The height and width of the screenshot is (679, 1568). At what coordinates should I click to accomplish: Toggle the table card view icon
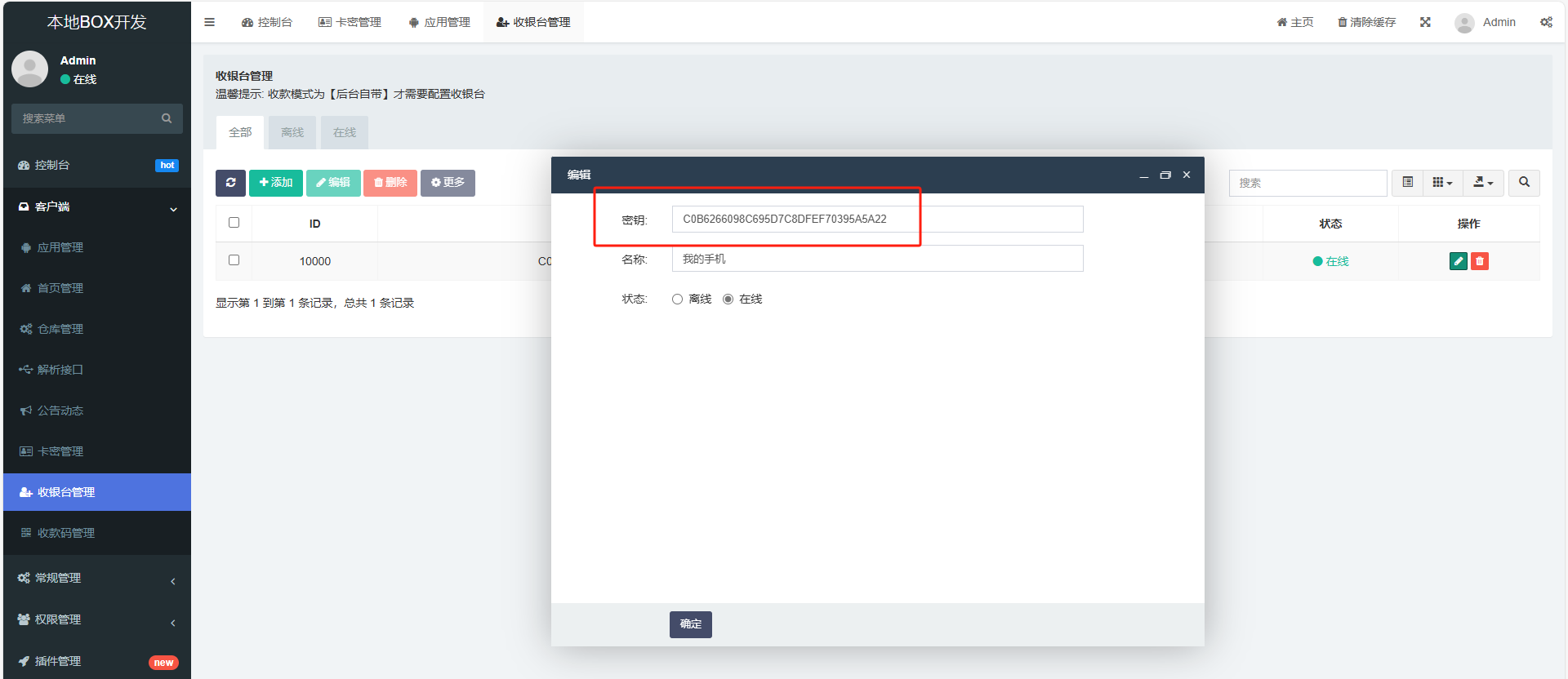pyautogui.click(x=1408, y=183)
